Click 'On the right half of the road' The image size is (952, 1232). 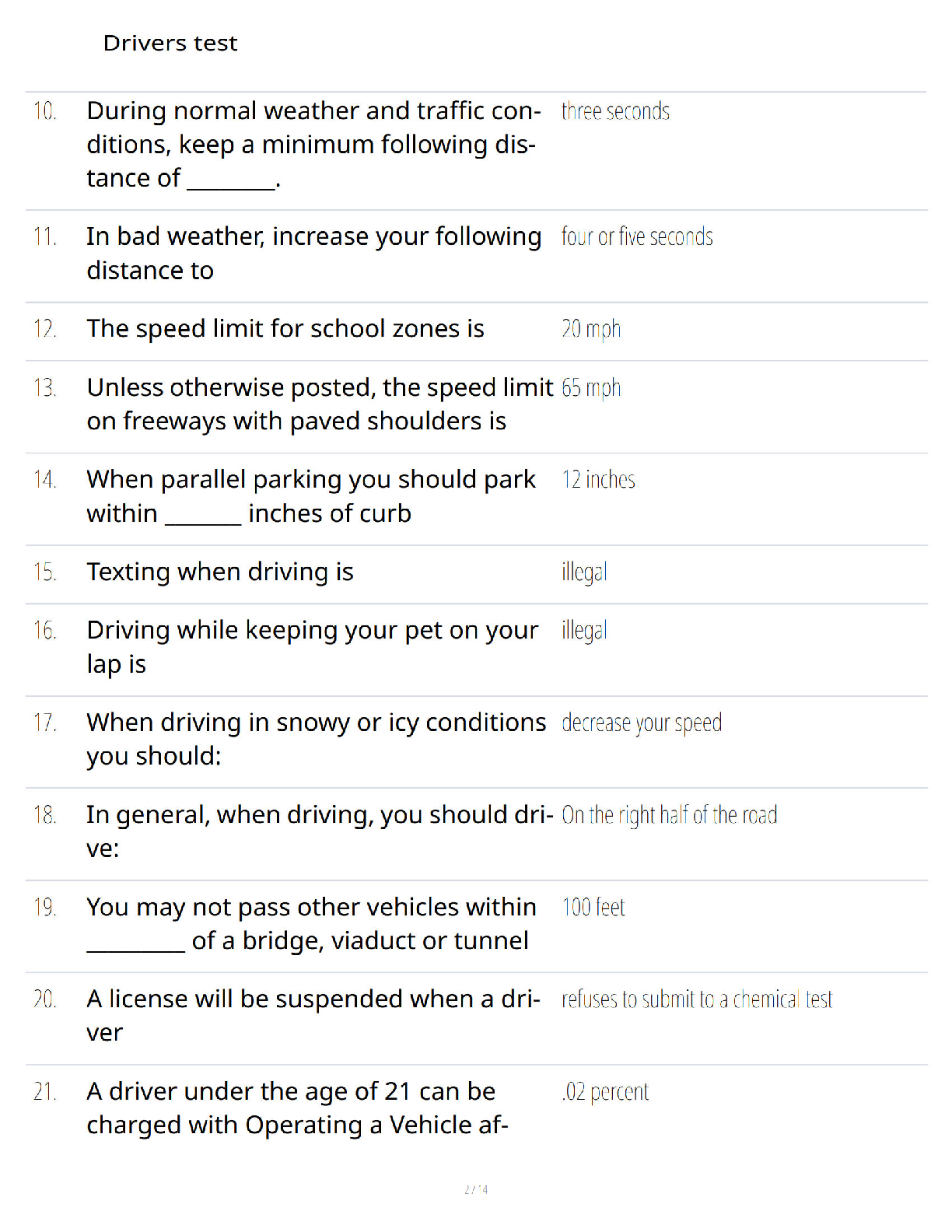pos(670,815)
